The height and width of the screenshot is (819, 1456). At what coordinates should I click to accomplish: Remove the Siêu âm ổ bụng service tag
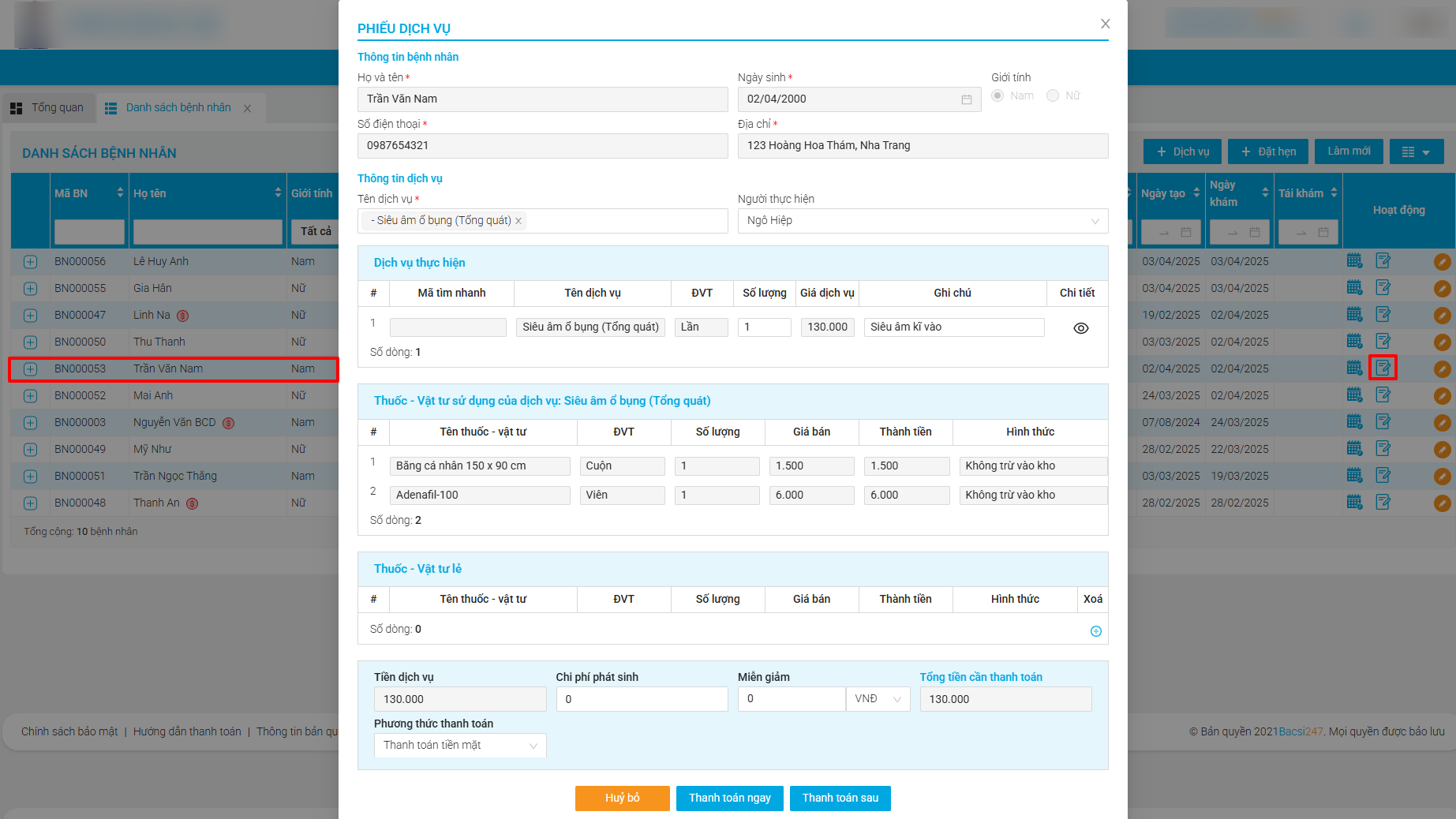click(518, 221)
